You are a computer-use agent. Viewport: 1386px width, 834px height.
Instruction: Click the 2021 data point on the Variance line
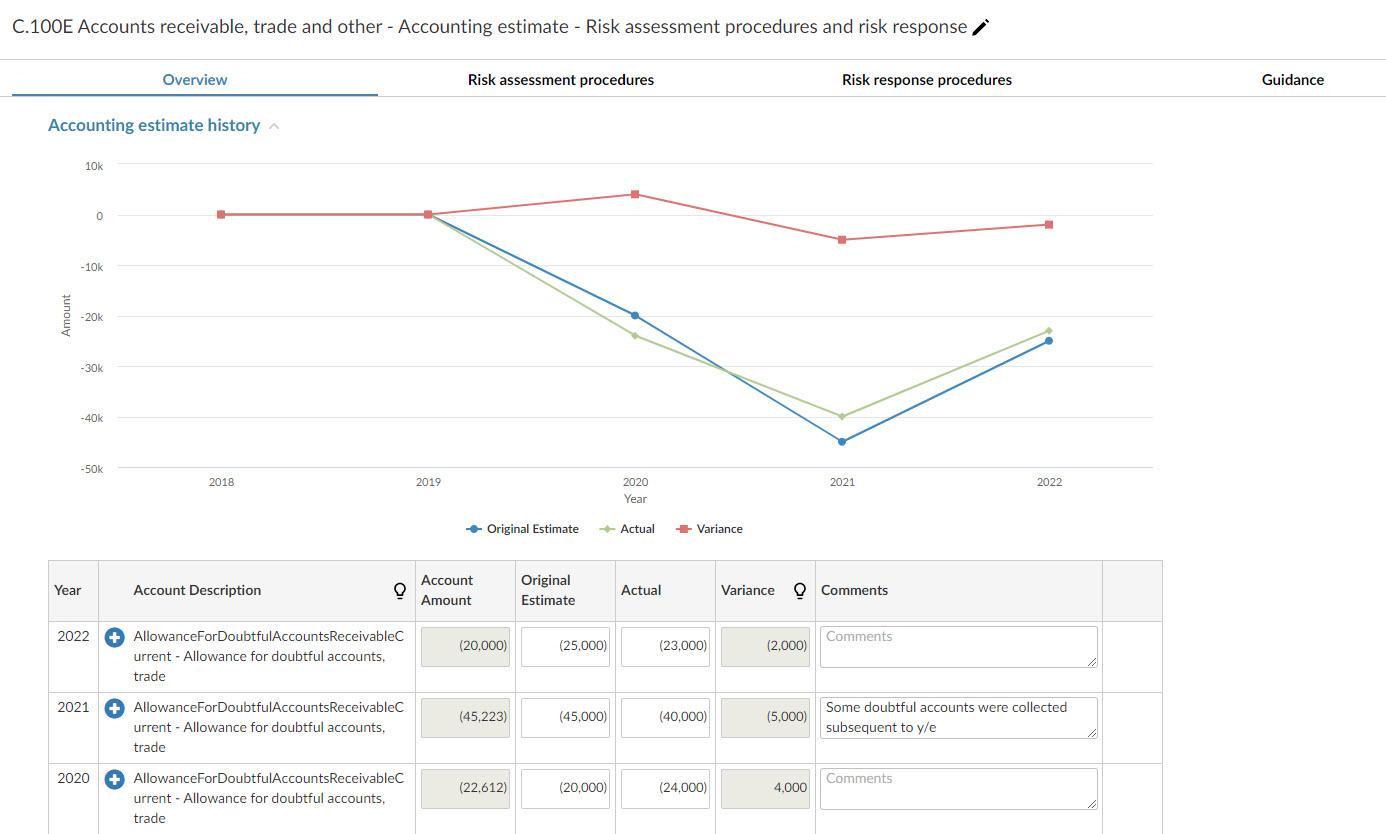click(x=842, y=240)
